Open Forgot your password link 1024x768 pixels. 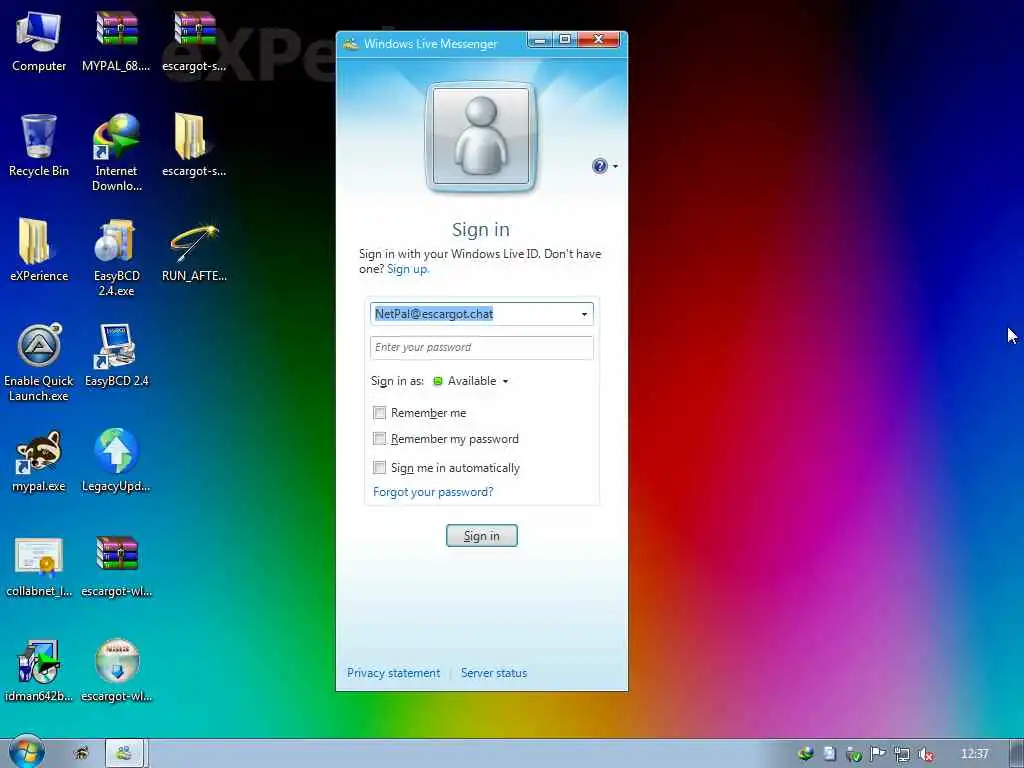(x=433, y=492)
